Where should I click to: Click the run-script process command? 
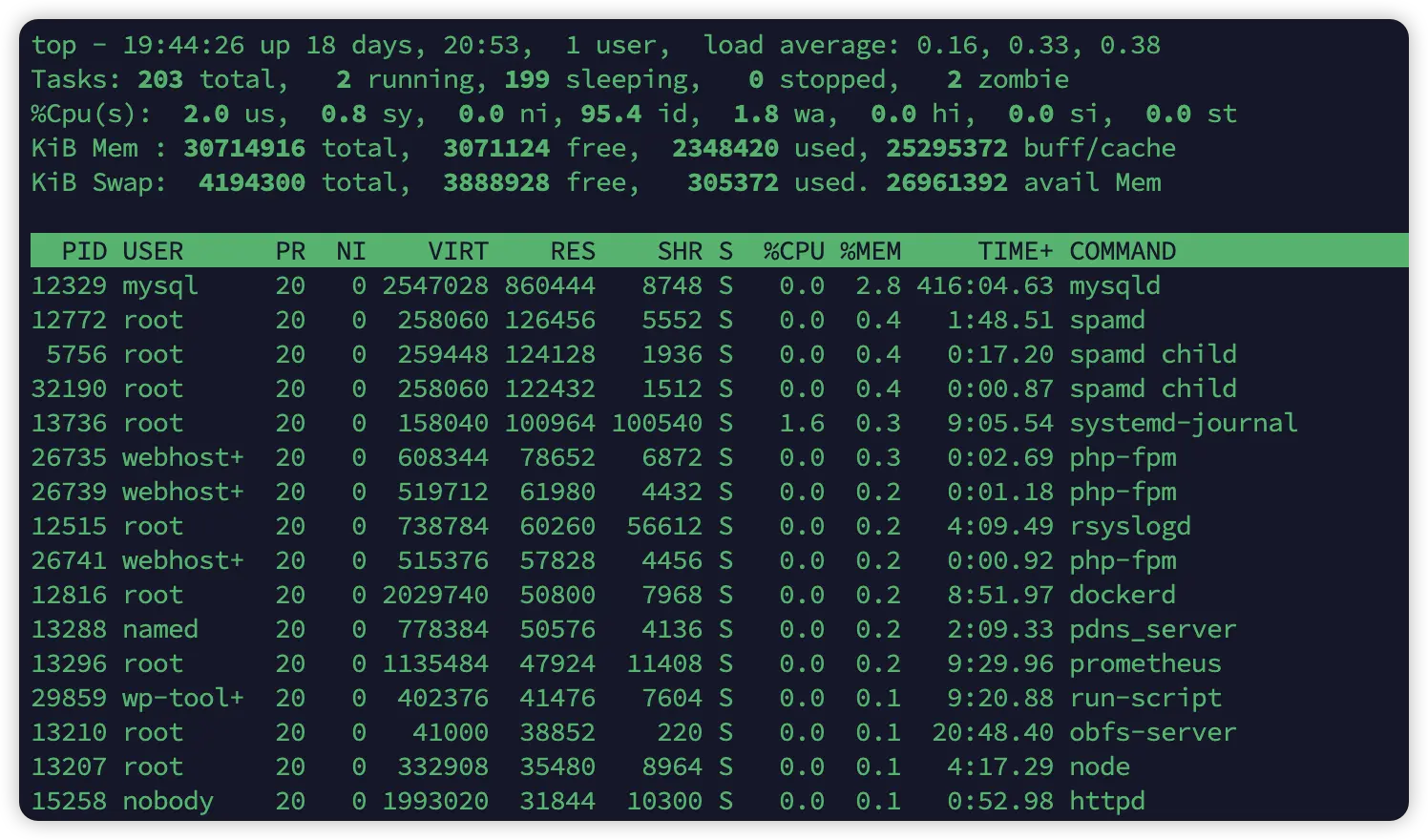point(1144,698)
